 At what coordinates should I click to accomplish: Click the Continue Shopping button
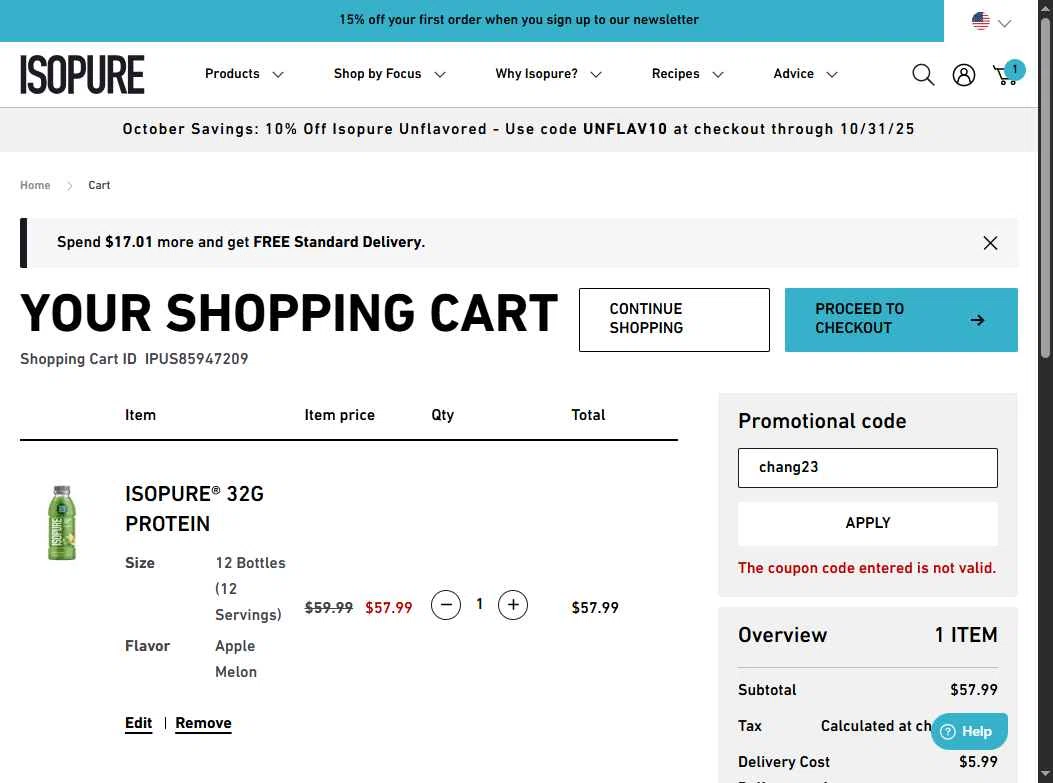coord(674,320)
